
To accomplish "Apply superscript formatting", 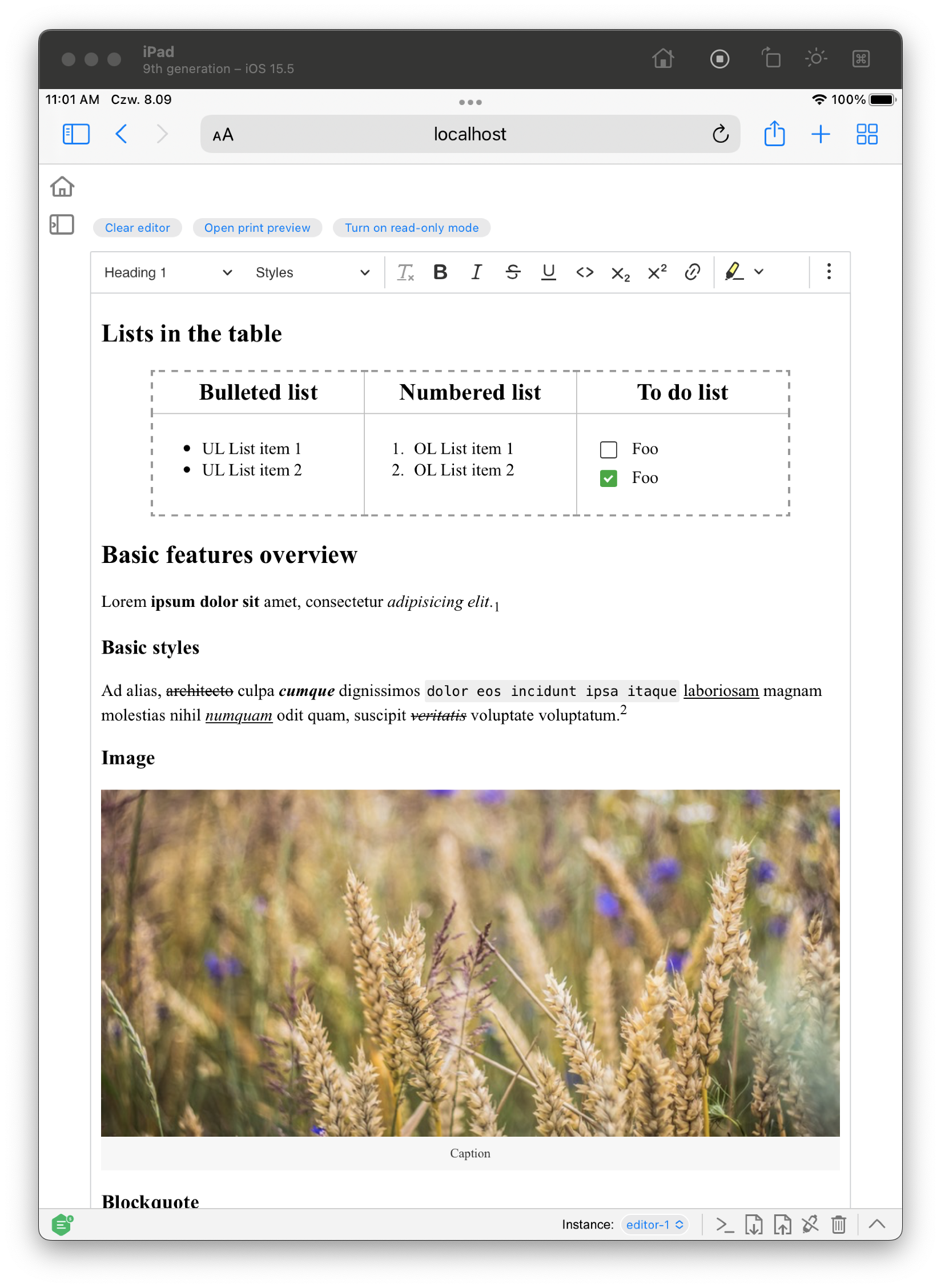I will [657, 272].
